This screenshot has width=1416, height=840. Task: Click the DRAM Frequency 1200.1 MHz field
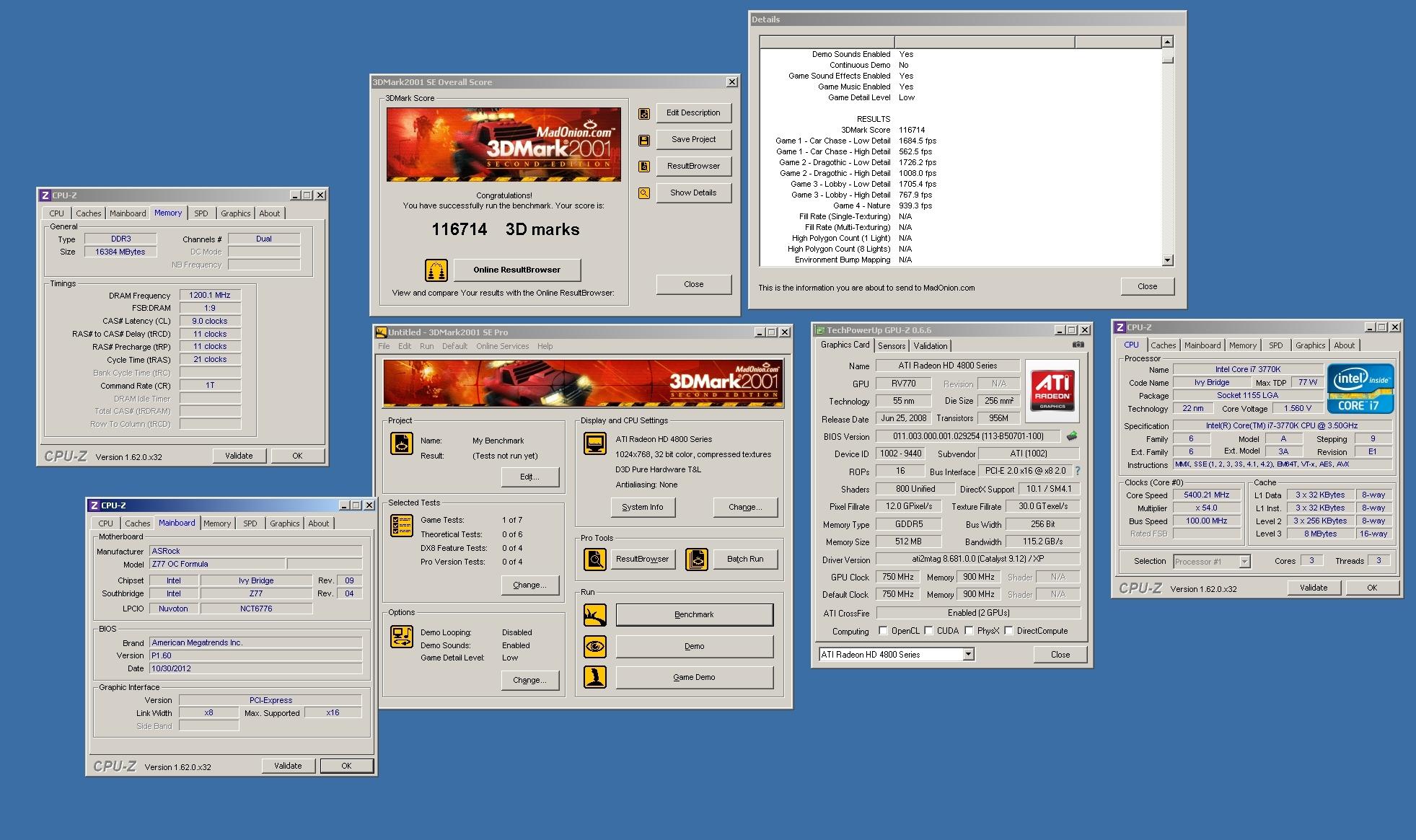(210, 296)
